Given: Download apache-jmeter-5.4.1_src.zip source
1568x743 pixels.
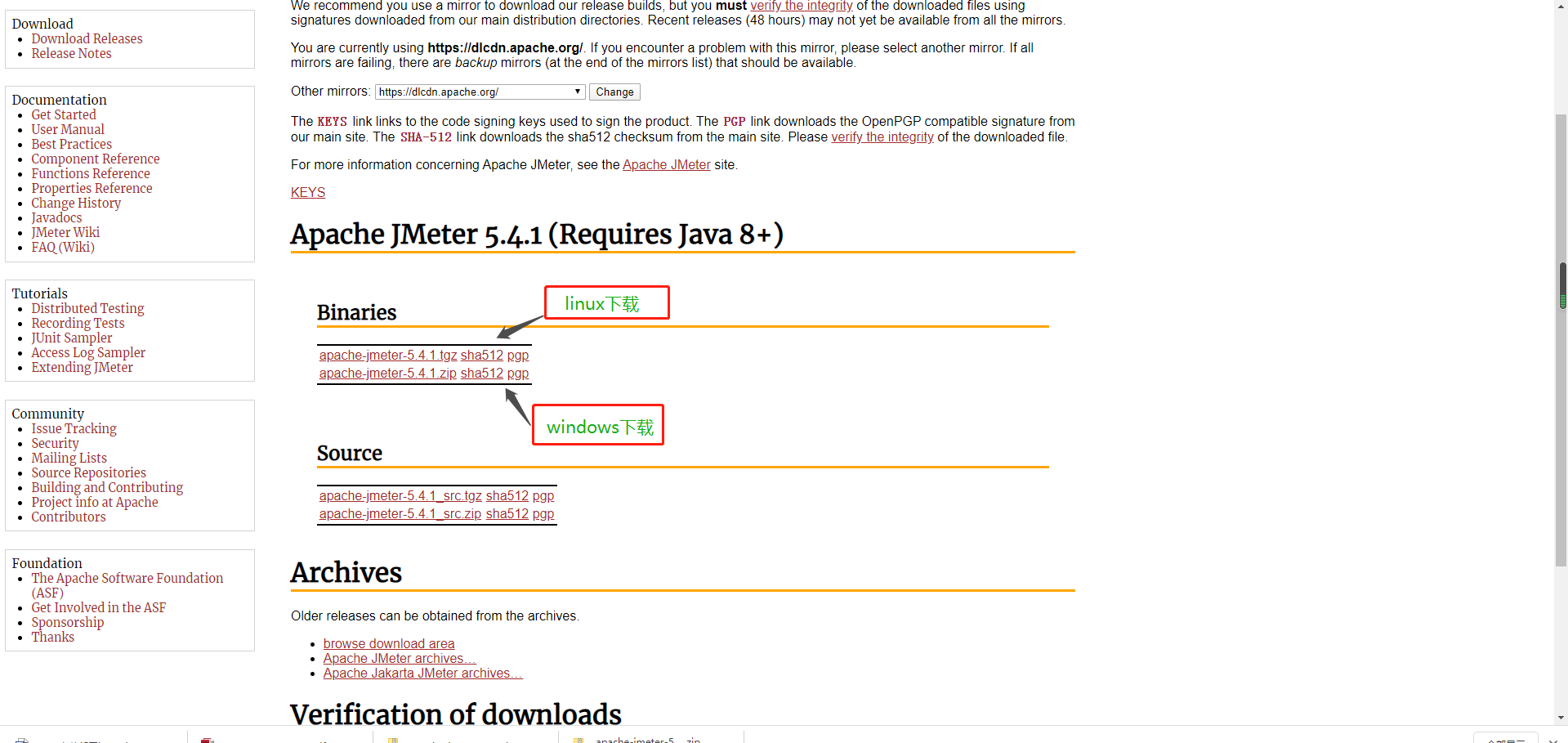Looking at the screenshot, I should (x=400, y=513).
